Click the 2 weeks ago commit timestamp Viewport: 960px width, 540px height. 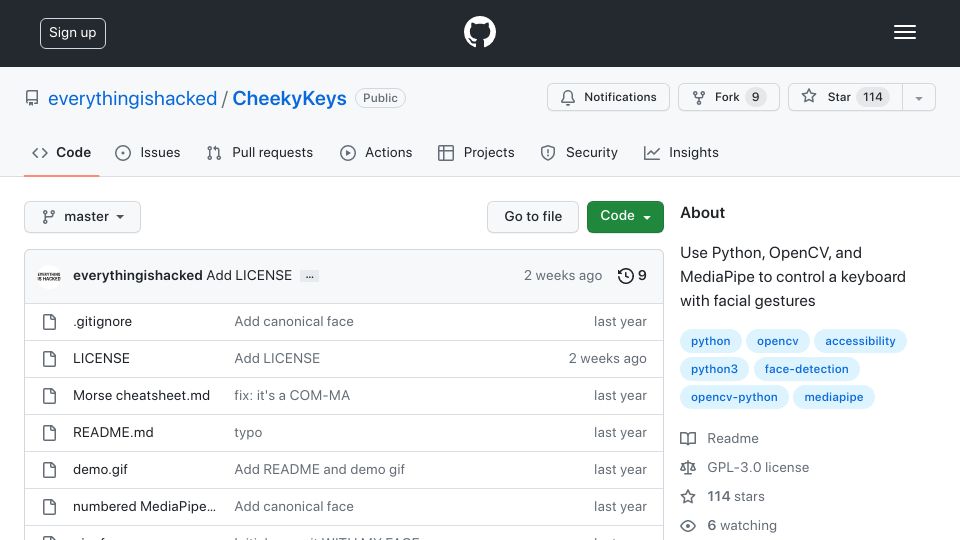pos(563,276)
